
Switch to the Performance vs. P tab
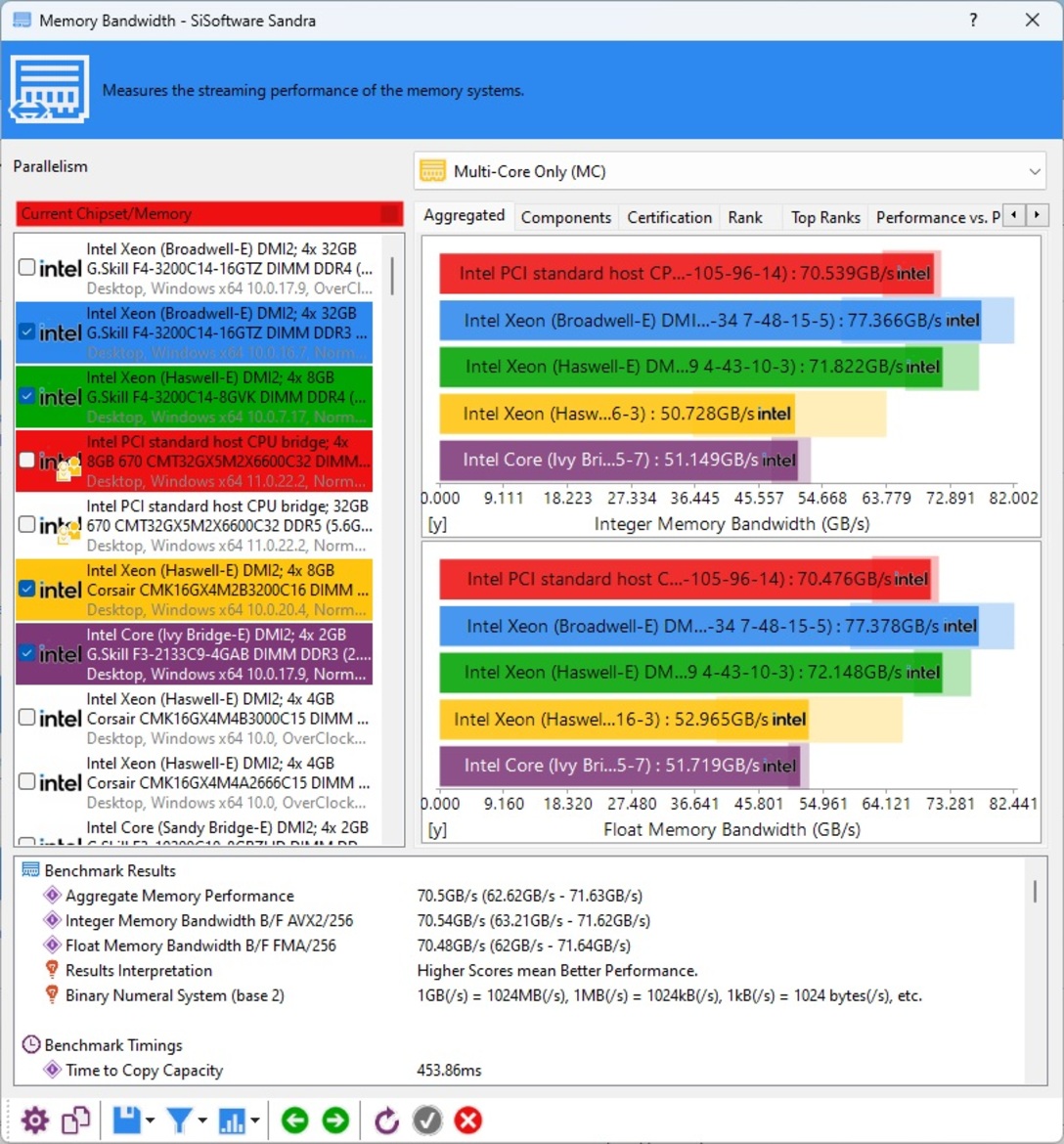[x=937, y=217]
